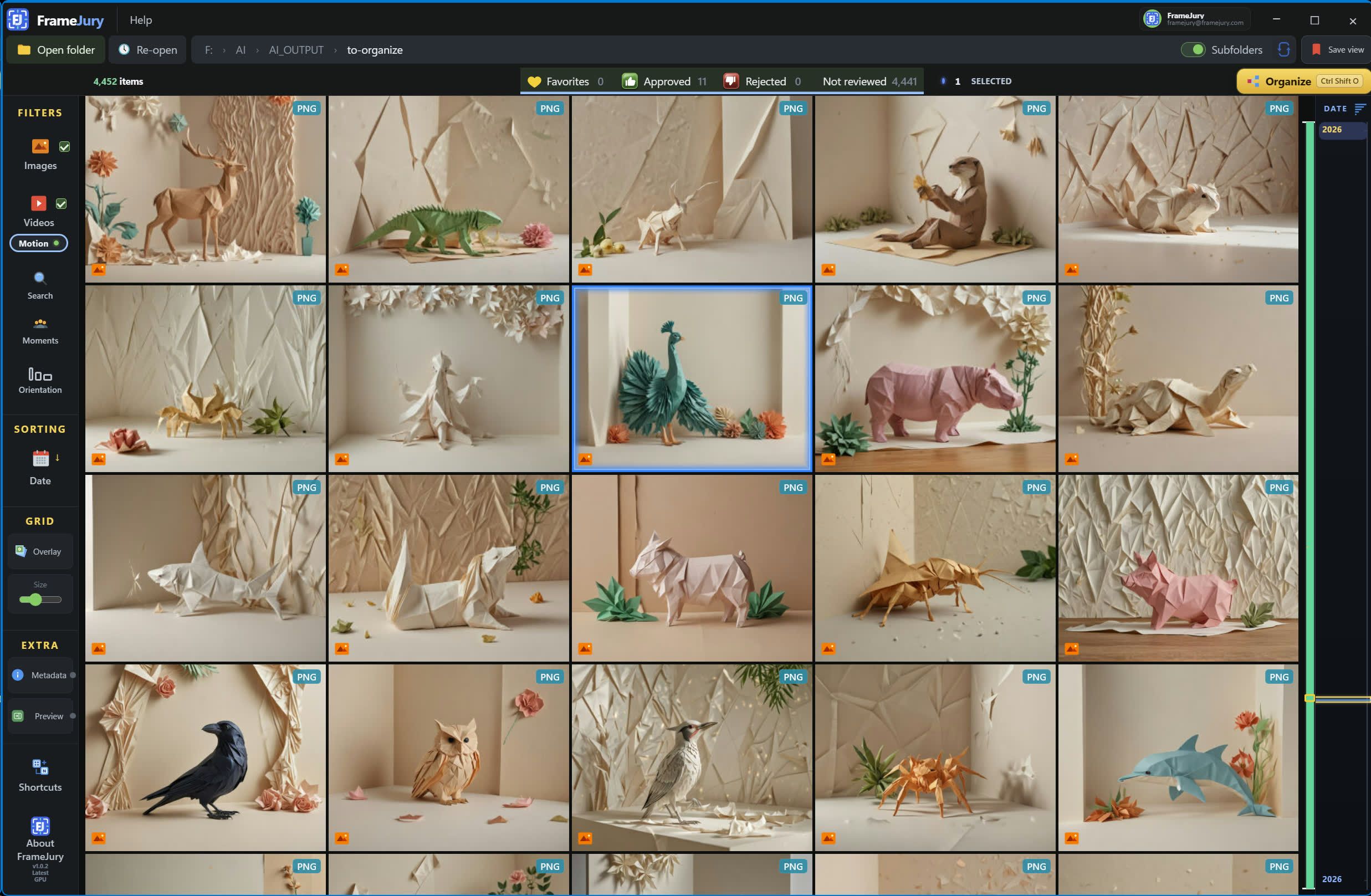Select the origami owl thumbnail
The height and width of the screenshot is (896, 1371).
tap(448, 758)
